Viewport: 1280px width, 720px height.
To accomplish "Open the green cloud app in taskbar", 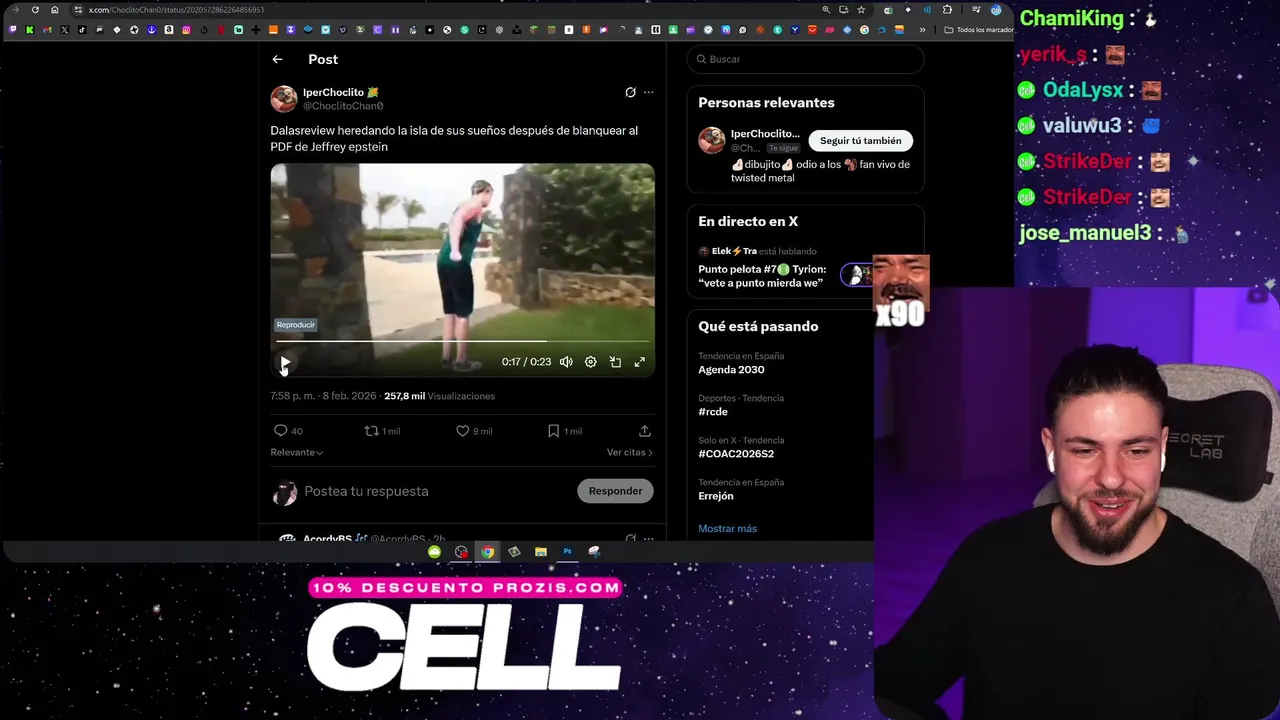I will click(434, 552).
